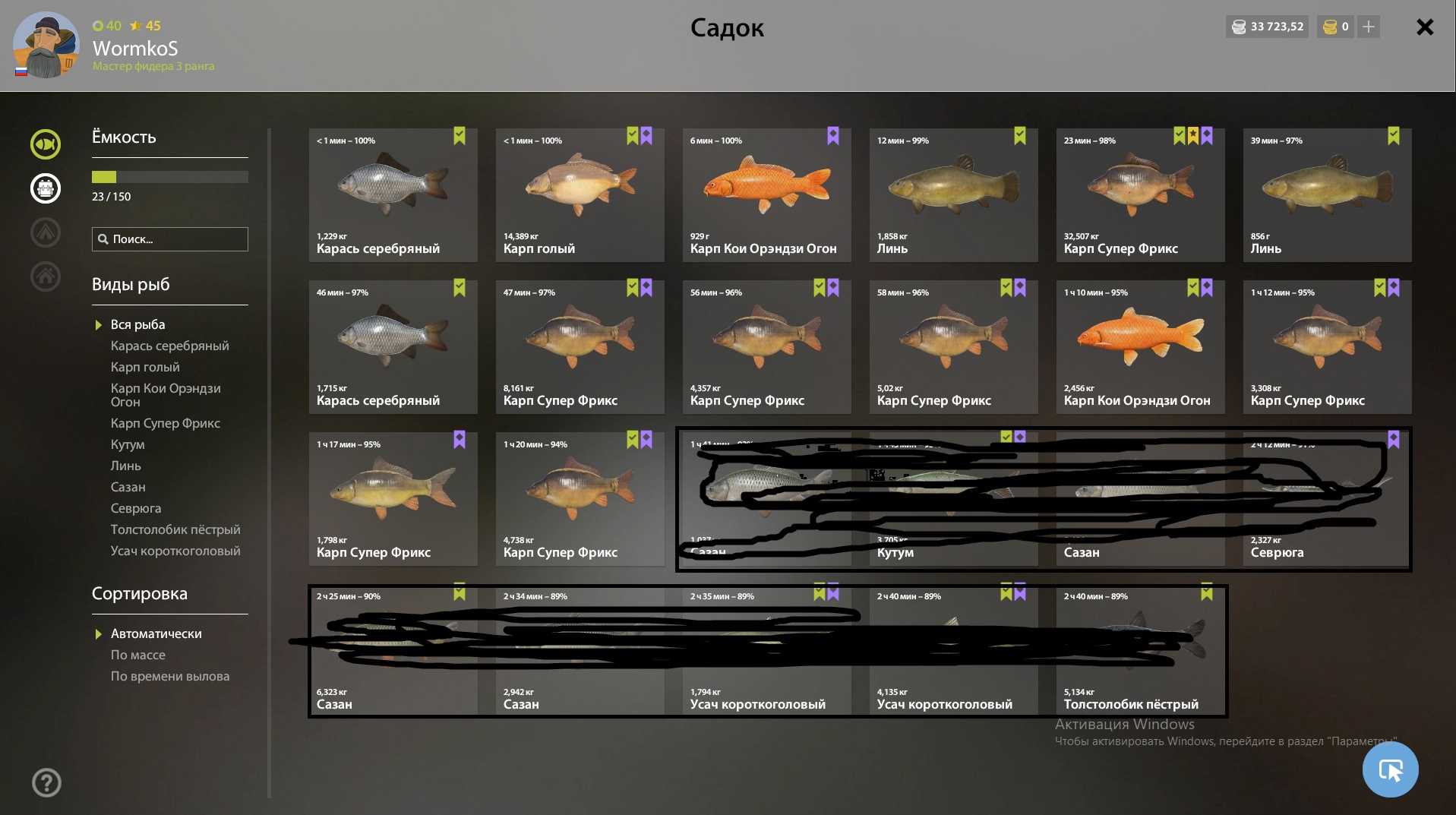
Task: Open the home base sidebar icon
Action: point(46,276)
